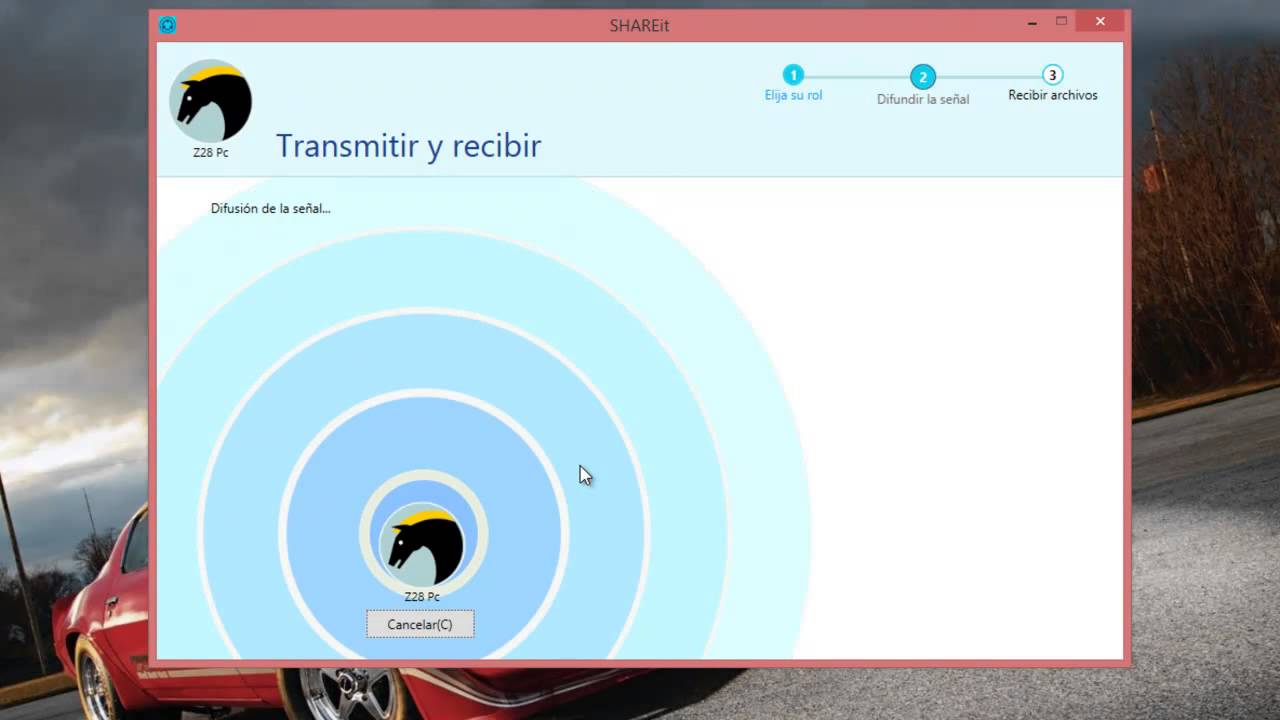This screenshot has height=720, width=1280.
Task: Click the Difundir la señal step label
Action: pyautogui.click(x=923, y=100)
